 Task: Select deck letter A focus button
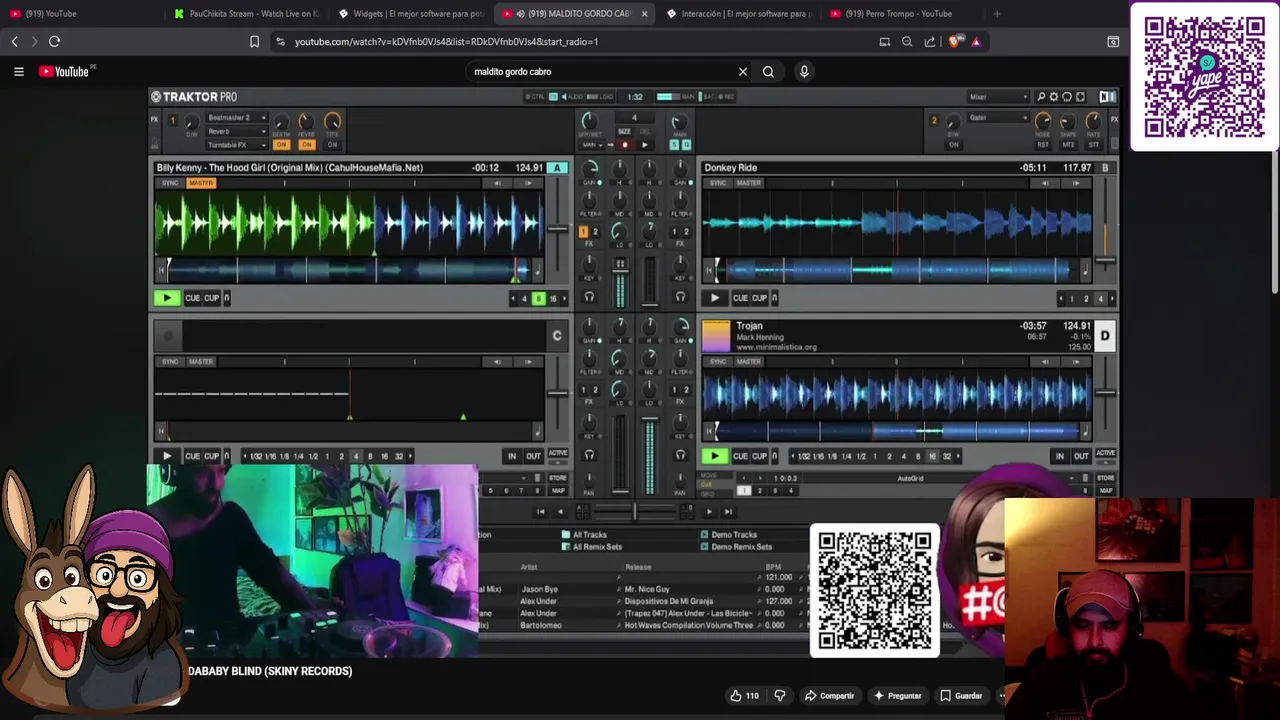[557, 168]
